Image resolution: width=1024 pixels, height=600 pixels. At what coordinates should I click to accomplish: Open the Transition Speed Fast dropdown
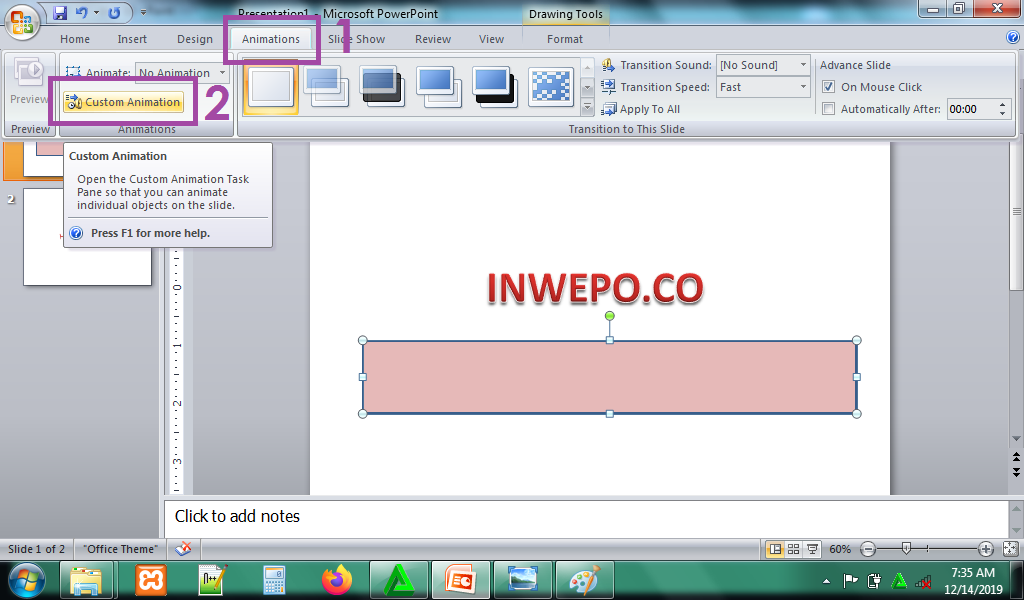(763, 87)
